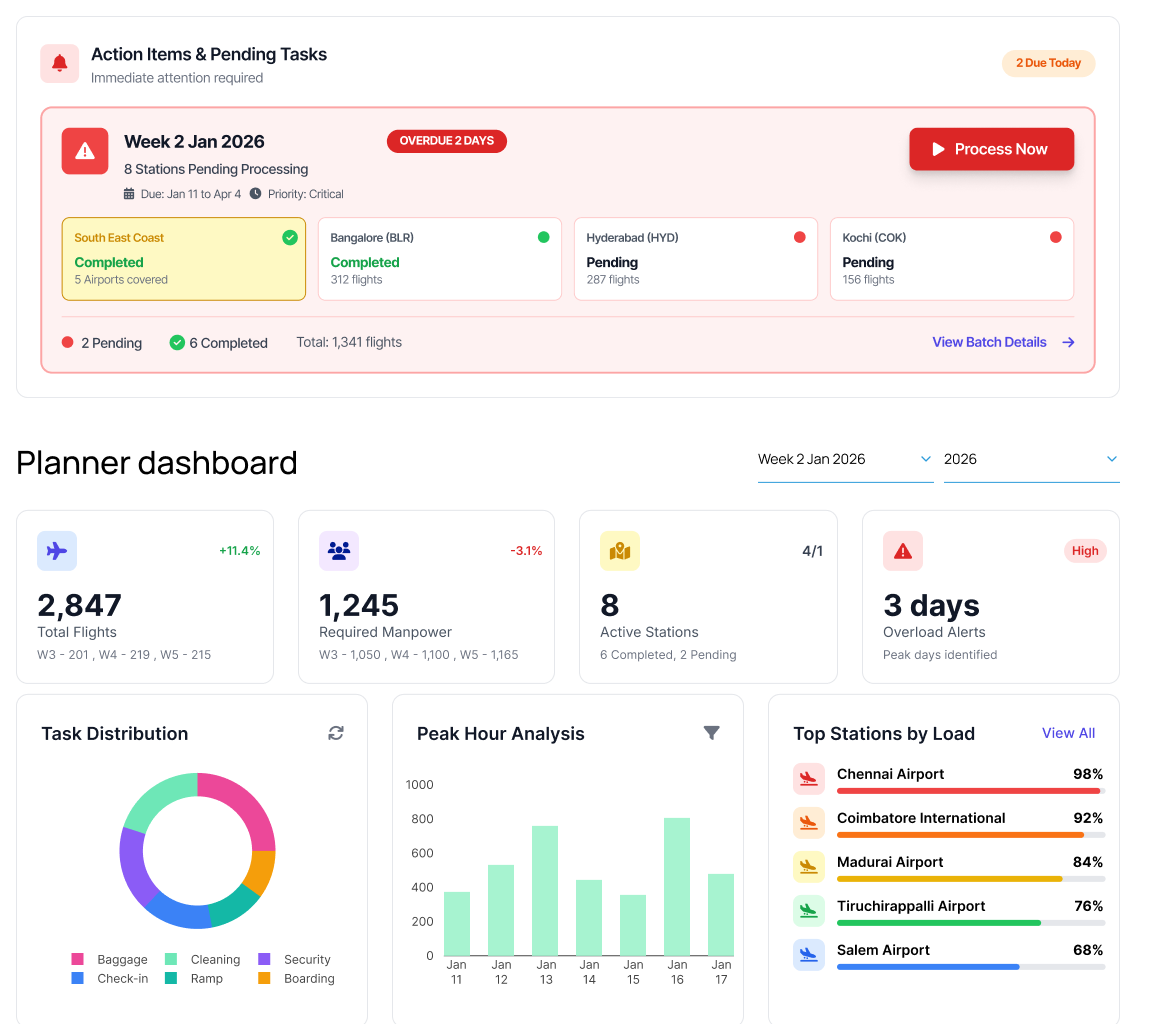Viewport: 1152px width, 1024px height.
Task: Expand the rightmost dropdown near the top filters
Action: click(1111, 459)
